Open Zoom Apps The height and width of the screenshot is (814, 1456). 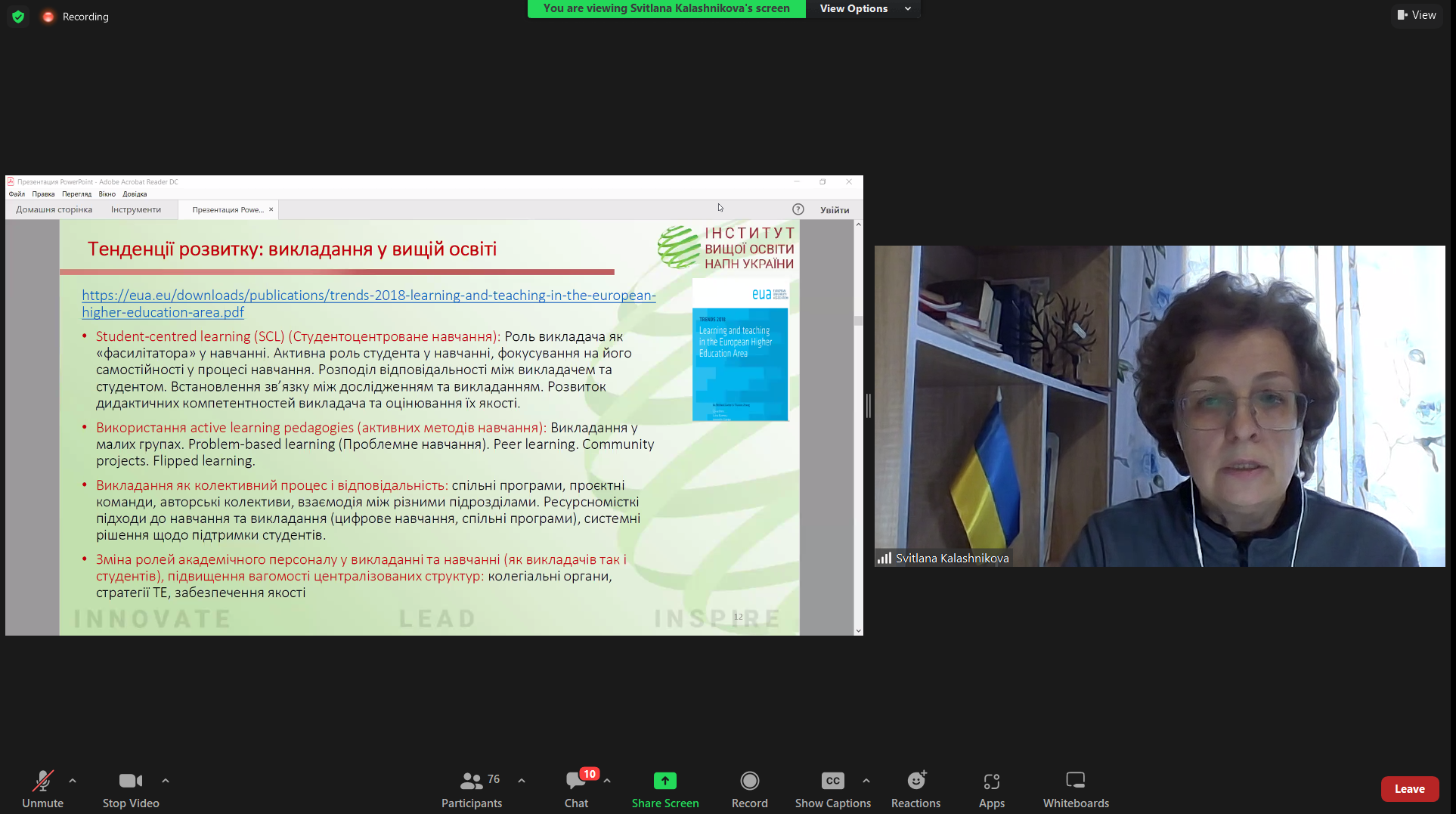pos(991,788)
